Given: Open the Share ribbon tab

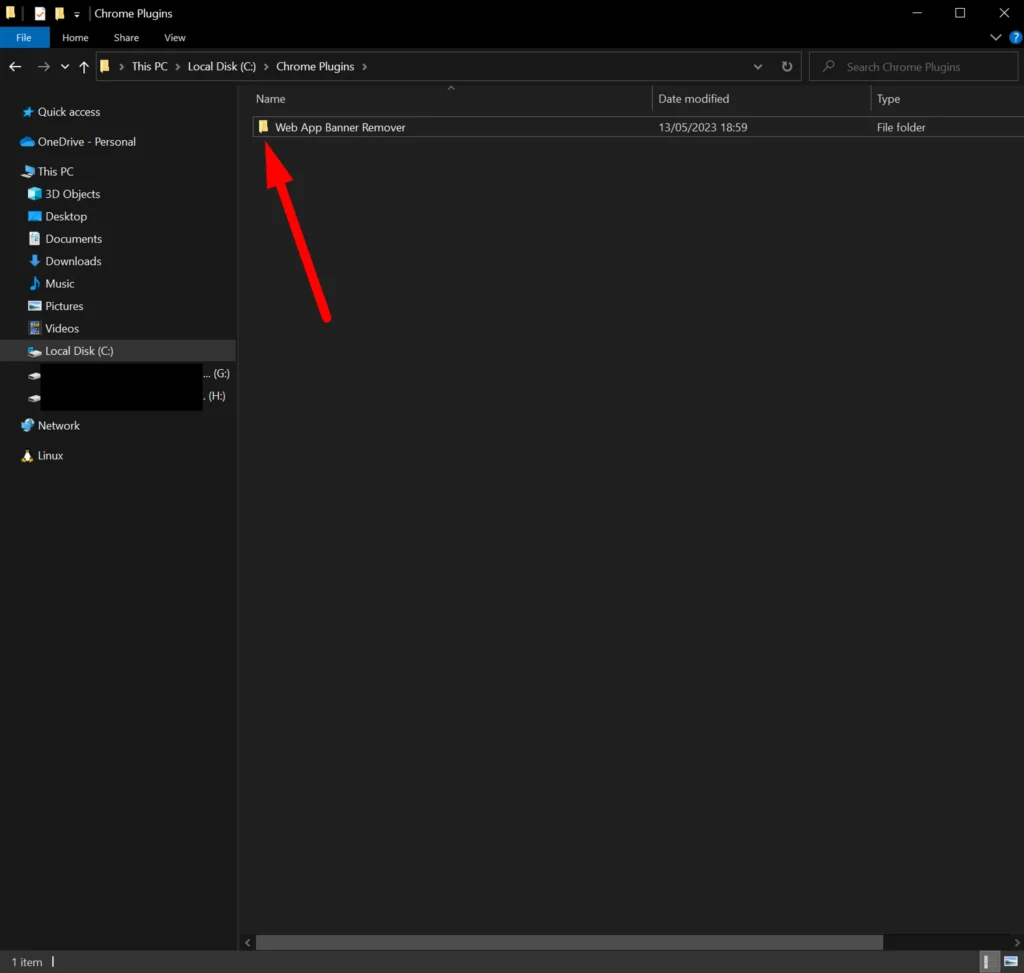Looking at the screenshot, I should [126, 38].
